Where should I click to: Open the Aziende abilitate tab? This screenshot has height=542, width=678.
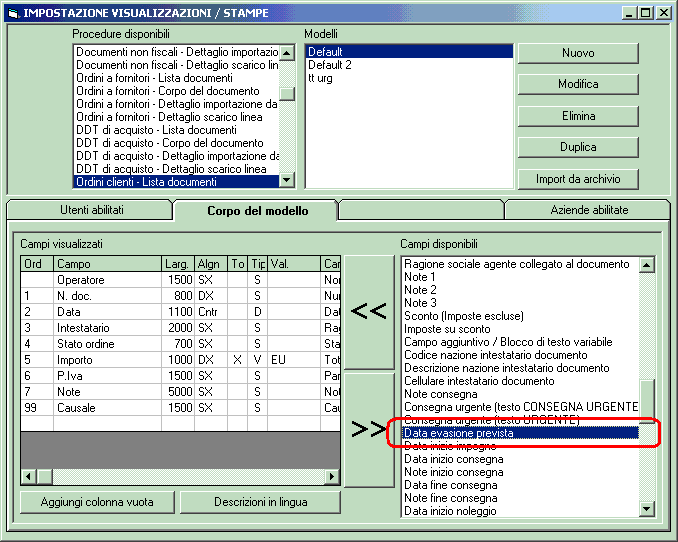tap(589, 210)
